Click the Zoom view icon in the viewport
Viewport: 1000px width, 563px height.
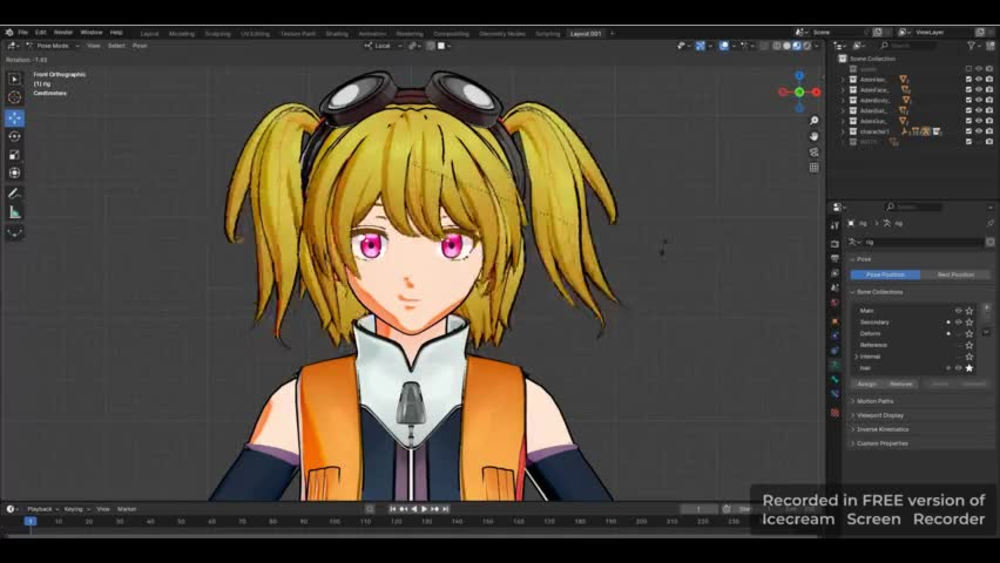[x=814, y=121]
